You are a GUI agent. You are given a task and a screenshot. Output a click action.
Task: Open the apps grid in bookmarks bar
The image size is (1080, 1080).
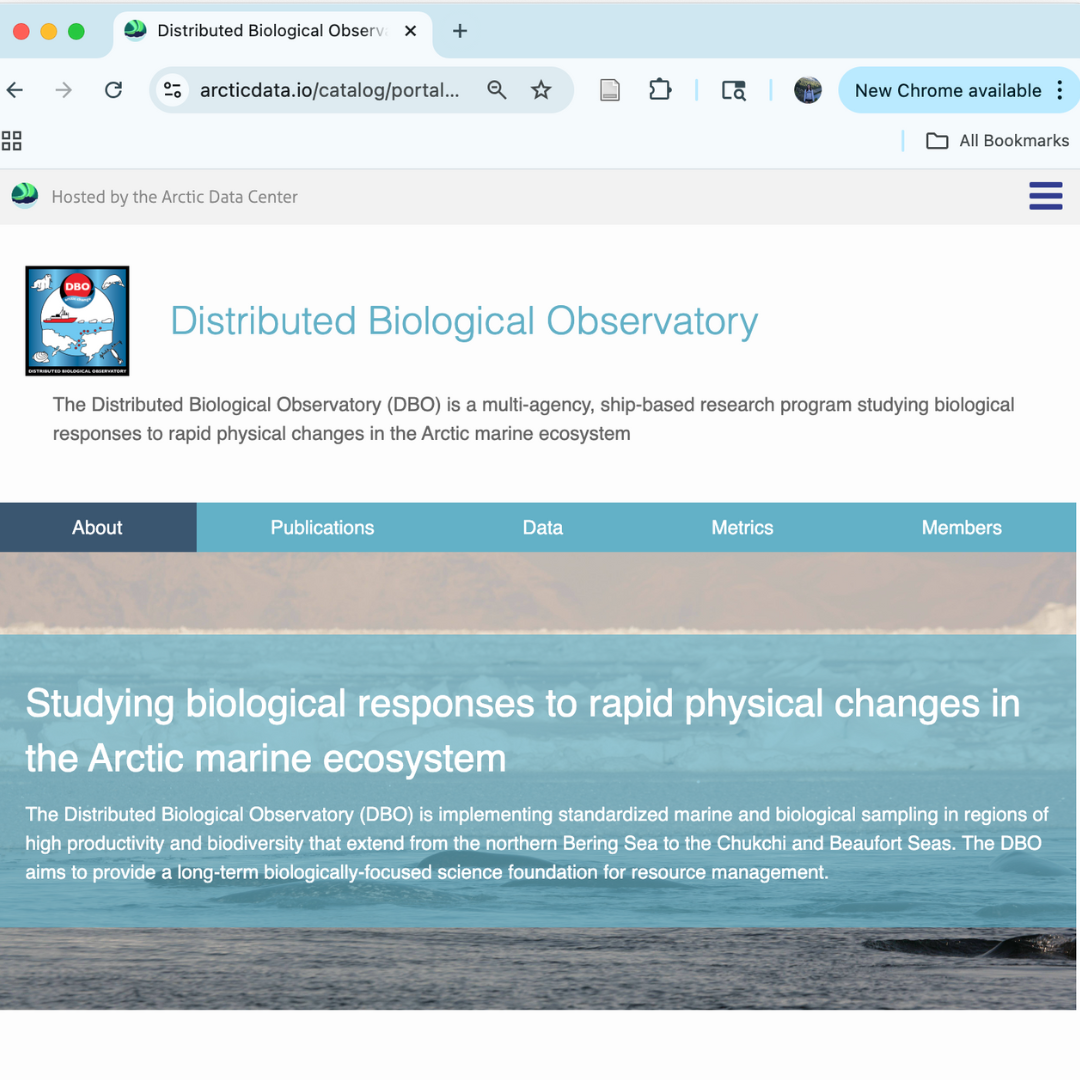coord(12,141)
